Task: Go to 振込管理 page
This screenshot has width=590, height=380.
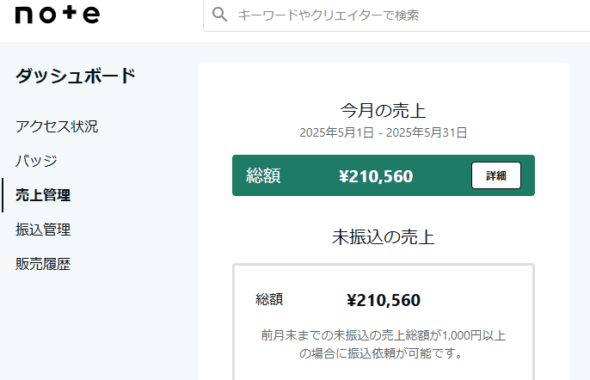Action: click(43, 230)
